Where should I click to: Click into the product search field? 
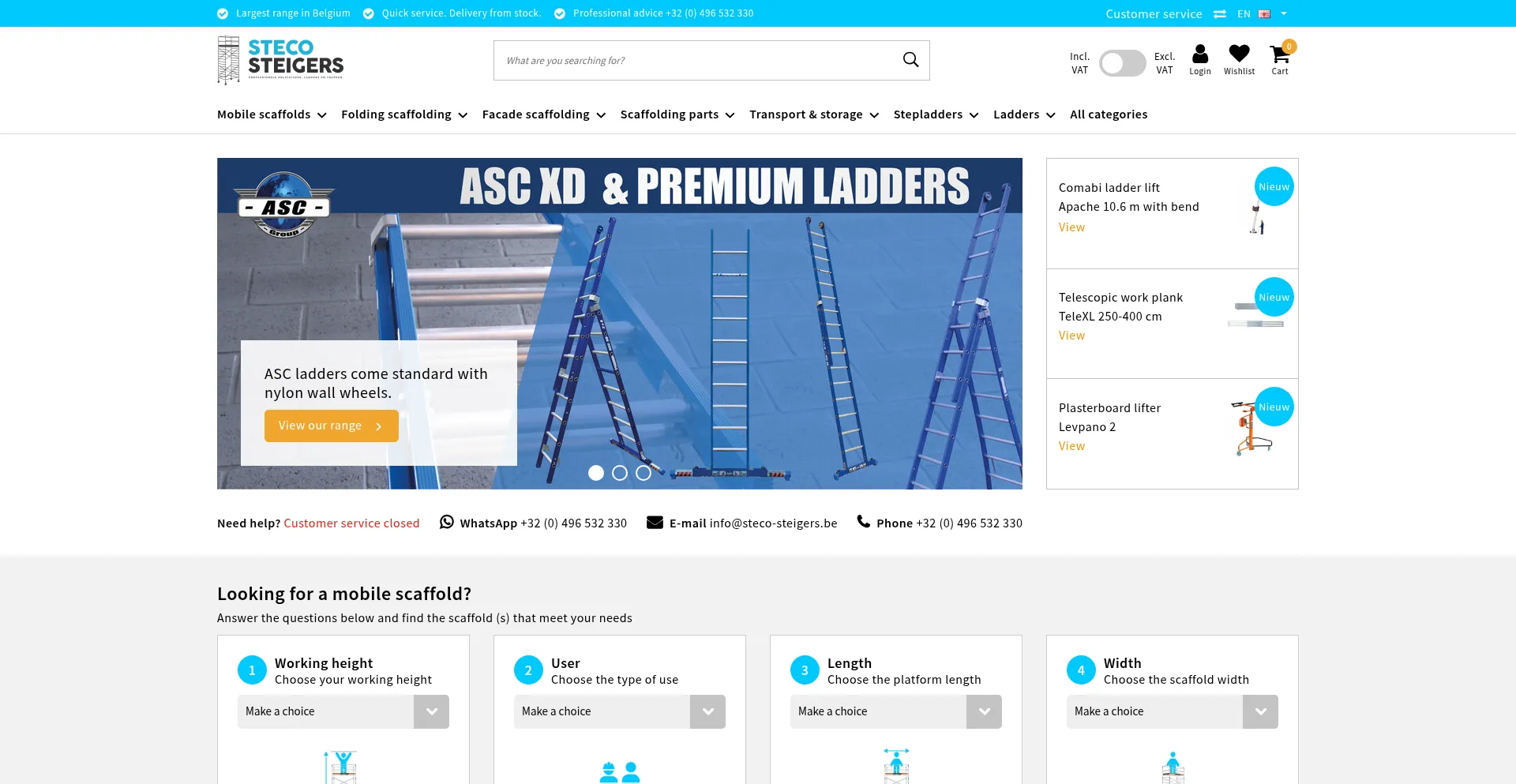(695, 61)
